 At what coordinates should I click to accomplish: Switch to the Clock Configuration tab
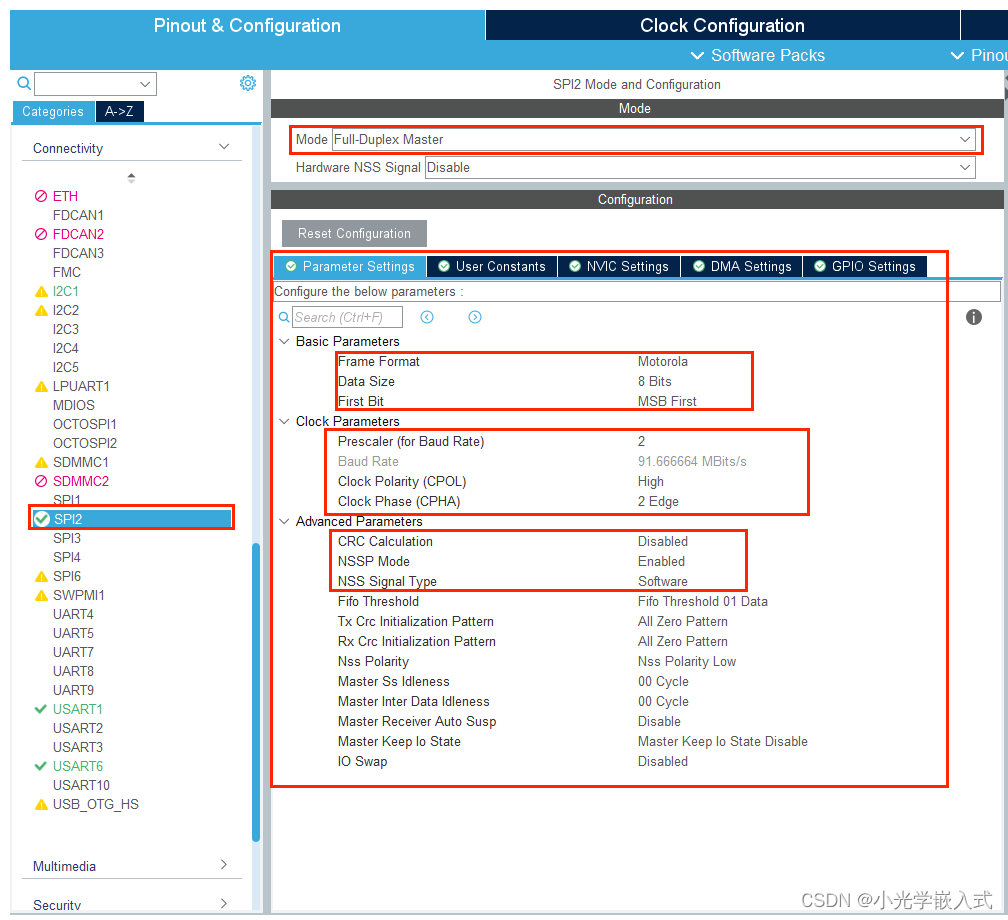722,25
